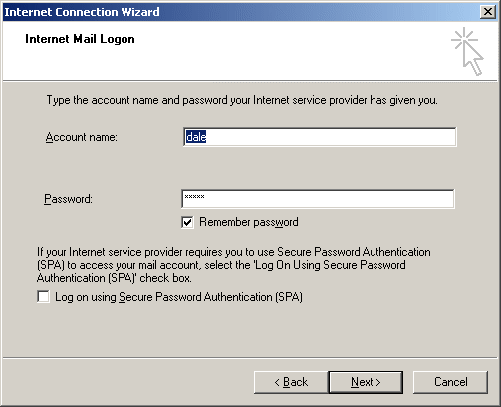Toggle the Remember password checkbox
501x407 pixels.
[x=187, y=222]
